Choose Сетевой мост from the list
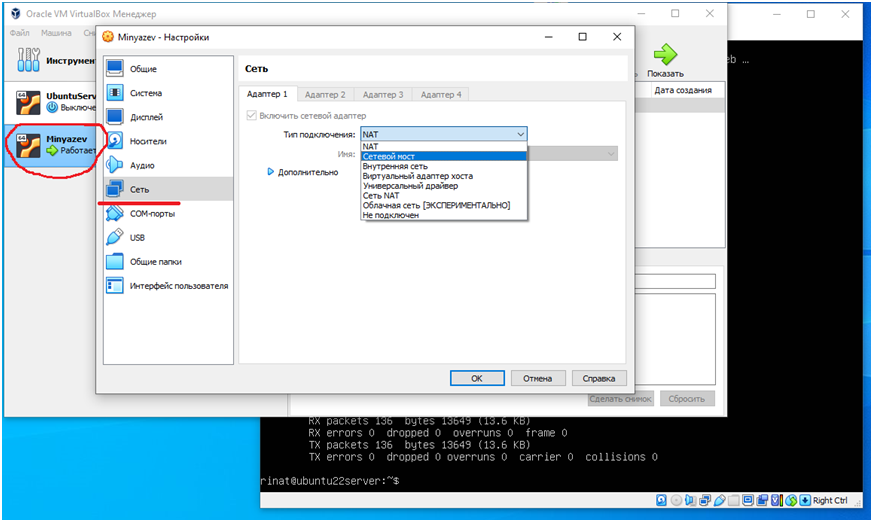Image resolution: width=873 pixels, height=522 pixels. [444, 156]
